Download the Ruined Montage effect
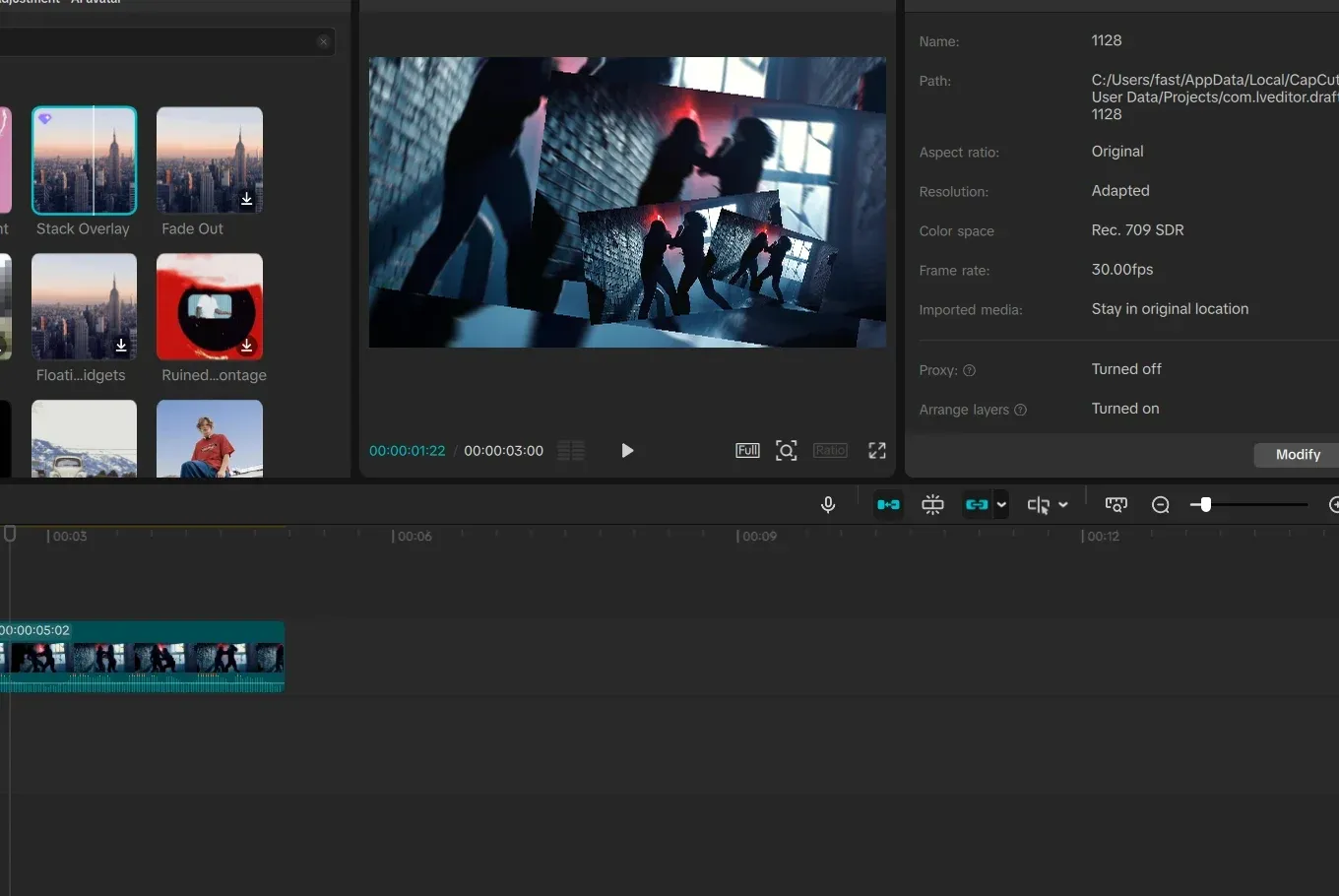 tap(246, 346)
